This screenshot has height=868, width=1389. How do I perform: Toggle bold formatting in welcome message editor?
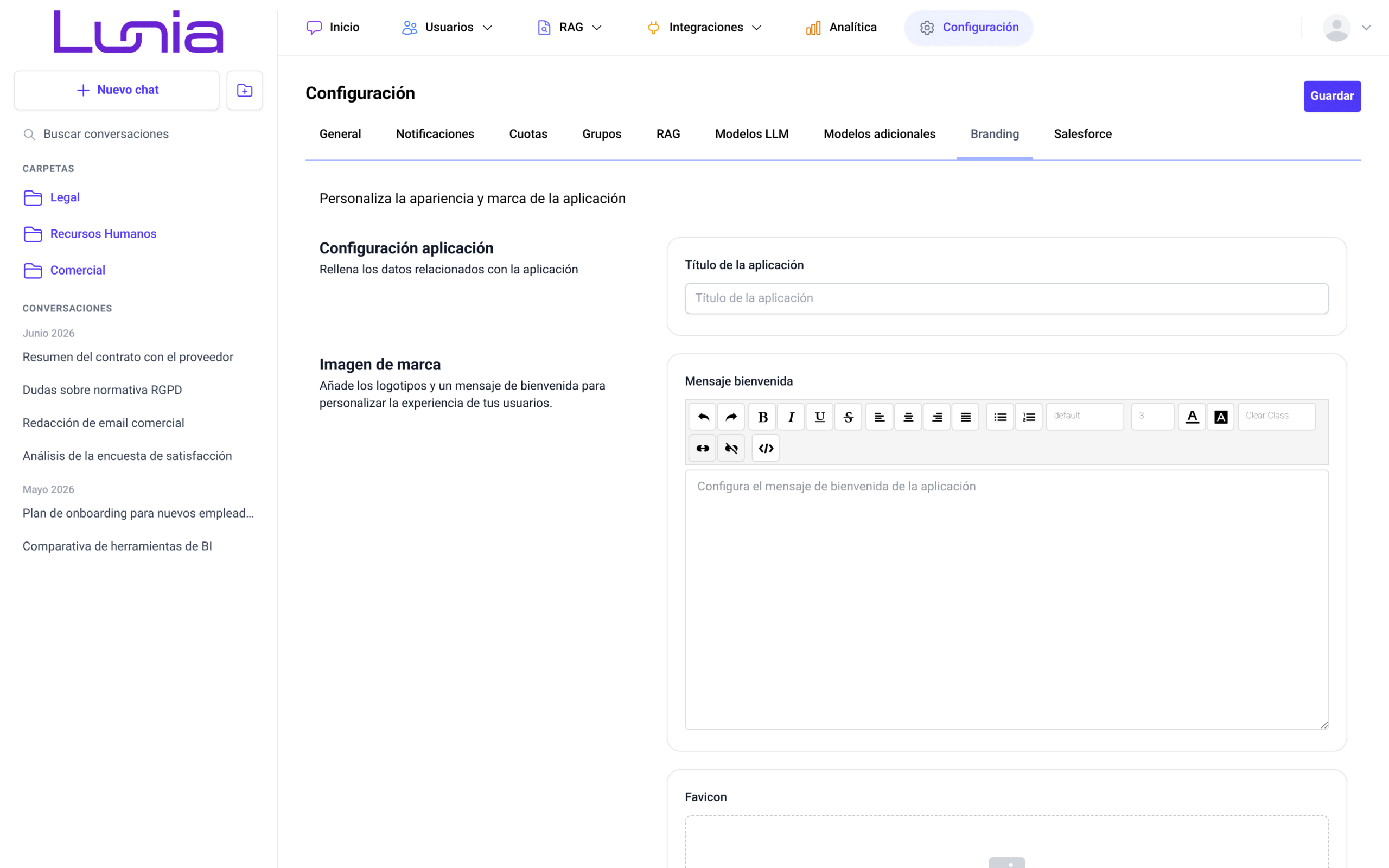pyautogui.click(x=763, y=417)
